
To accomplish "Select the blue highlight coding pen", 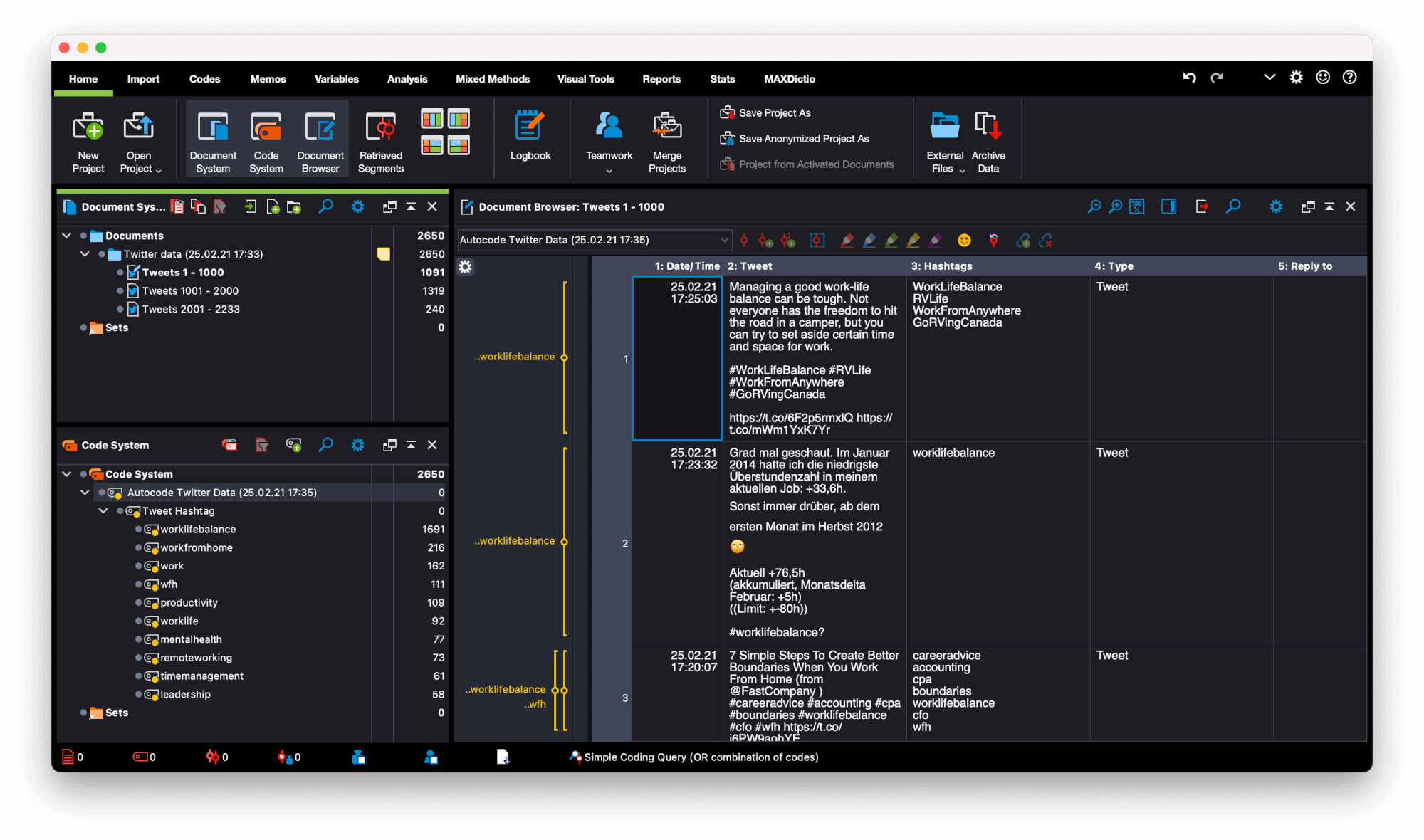I will [869, 241].
